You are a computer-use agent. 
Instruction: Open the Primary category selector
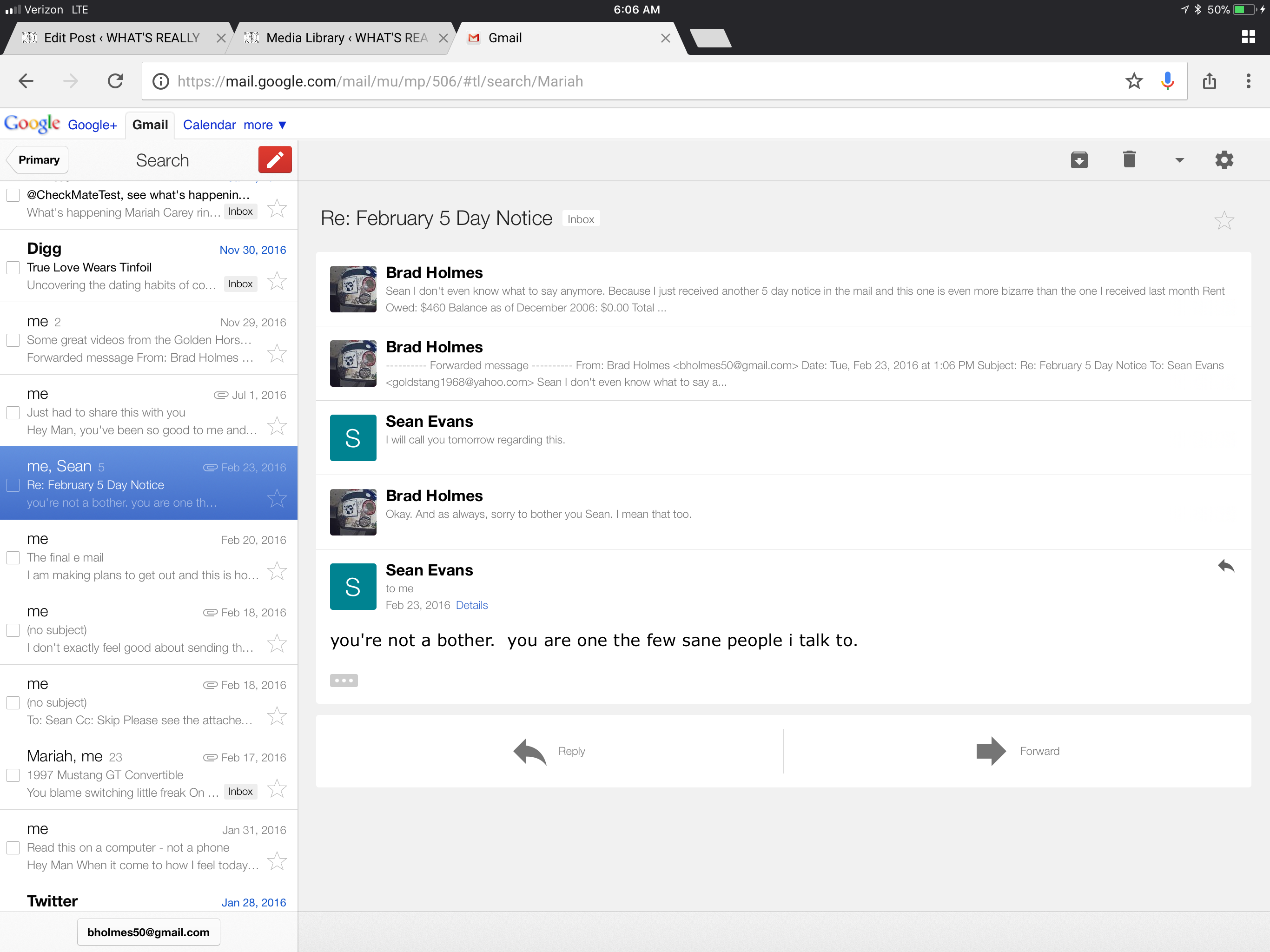coord(38,159)
